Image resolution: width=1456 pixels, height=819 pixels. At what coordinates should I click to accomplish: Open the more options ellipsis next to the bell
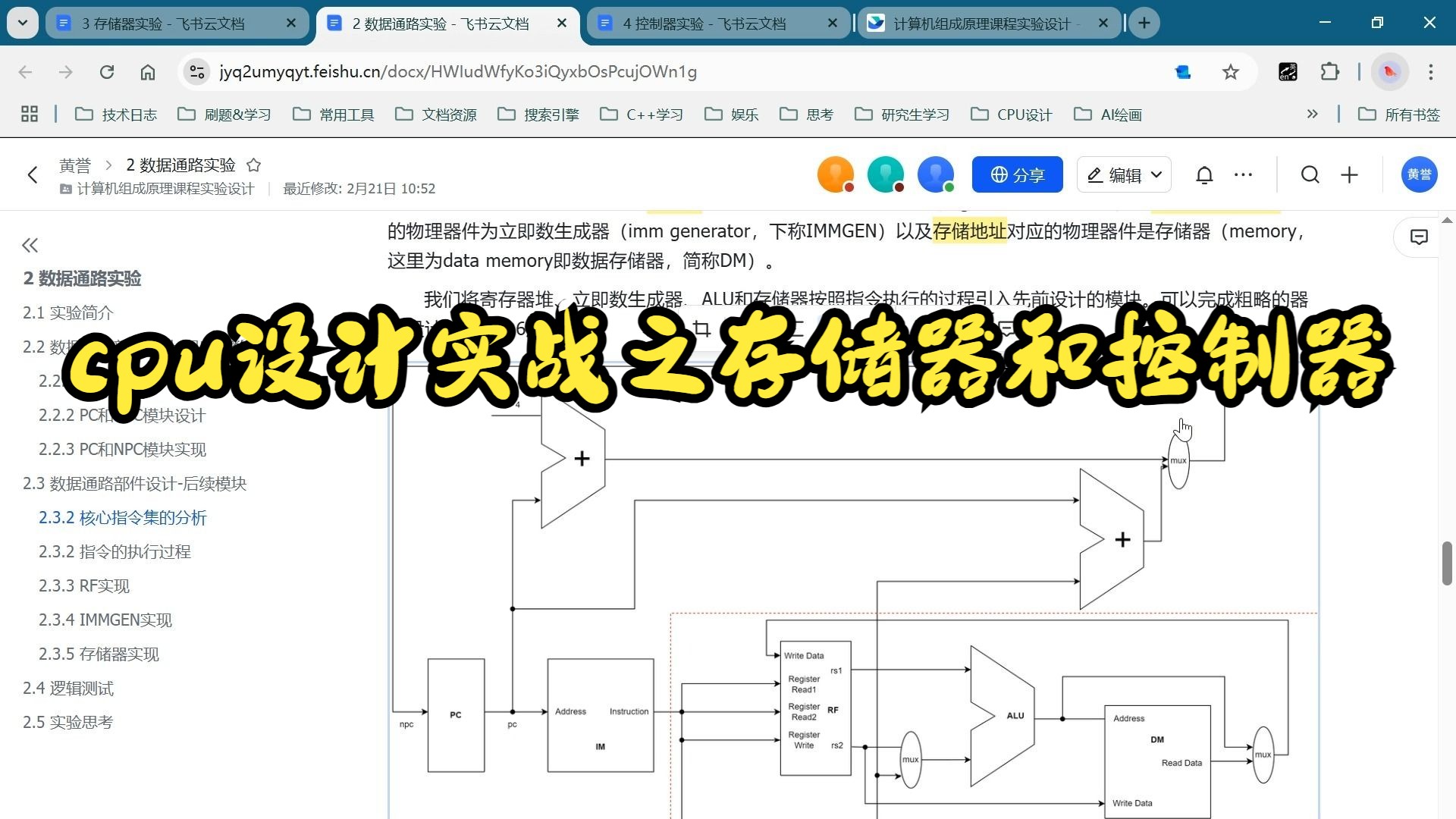point(1243,174)
